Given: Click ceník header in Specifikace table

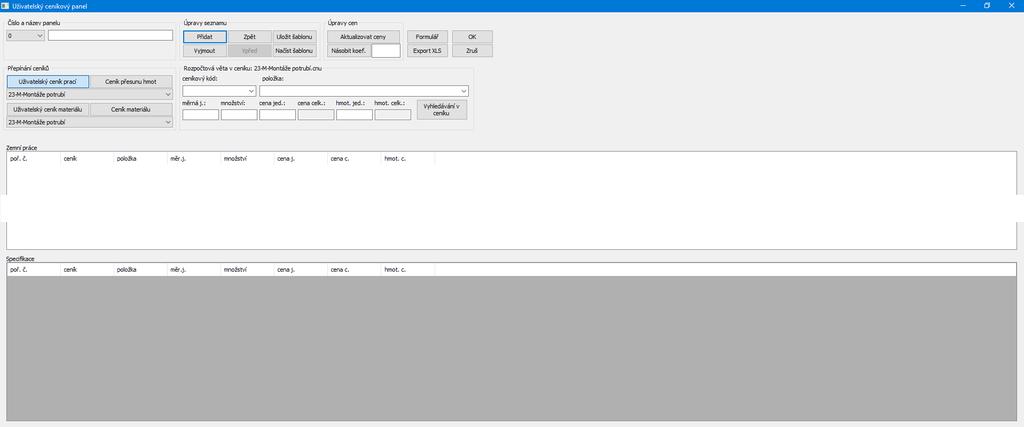Looking at the screenshot, I should pyautogui.click(x=87, y=270).
